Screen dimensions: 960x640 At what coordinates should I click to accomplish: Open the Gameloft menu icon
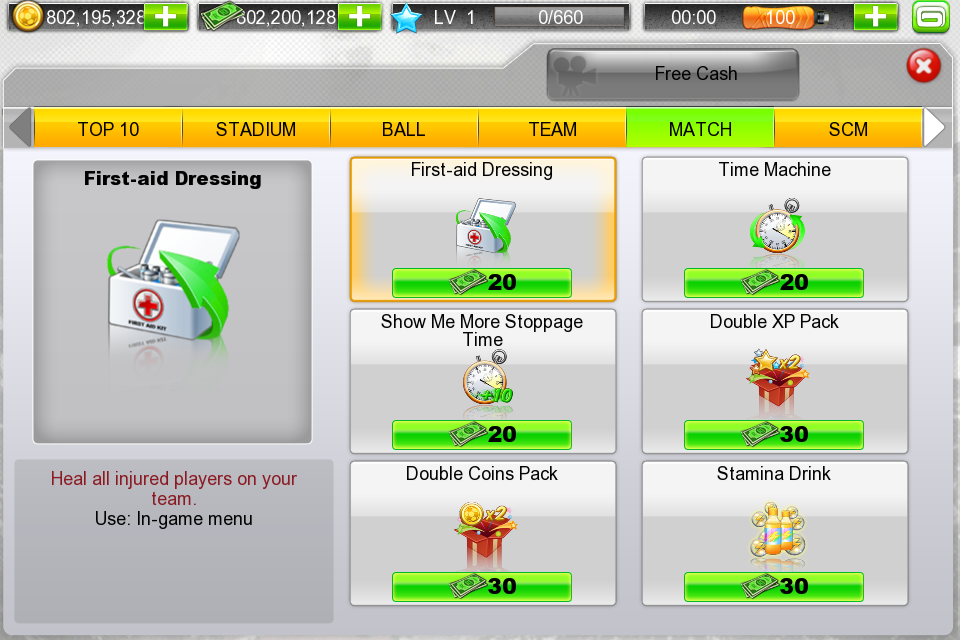click(x=931, y=17)
